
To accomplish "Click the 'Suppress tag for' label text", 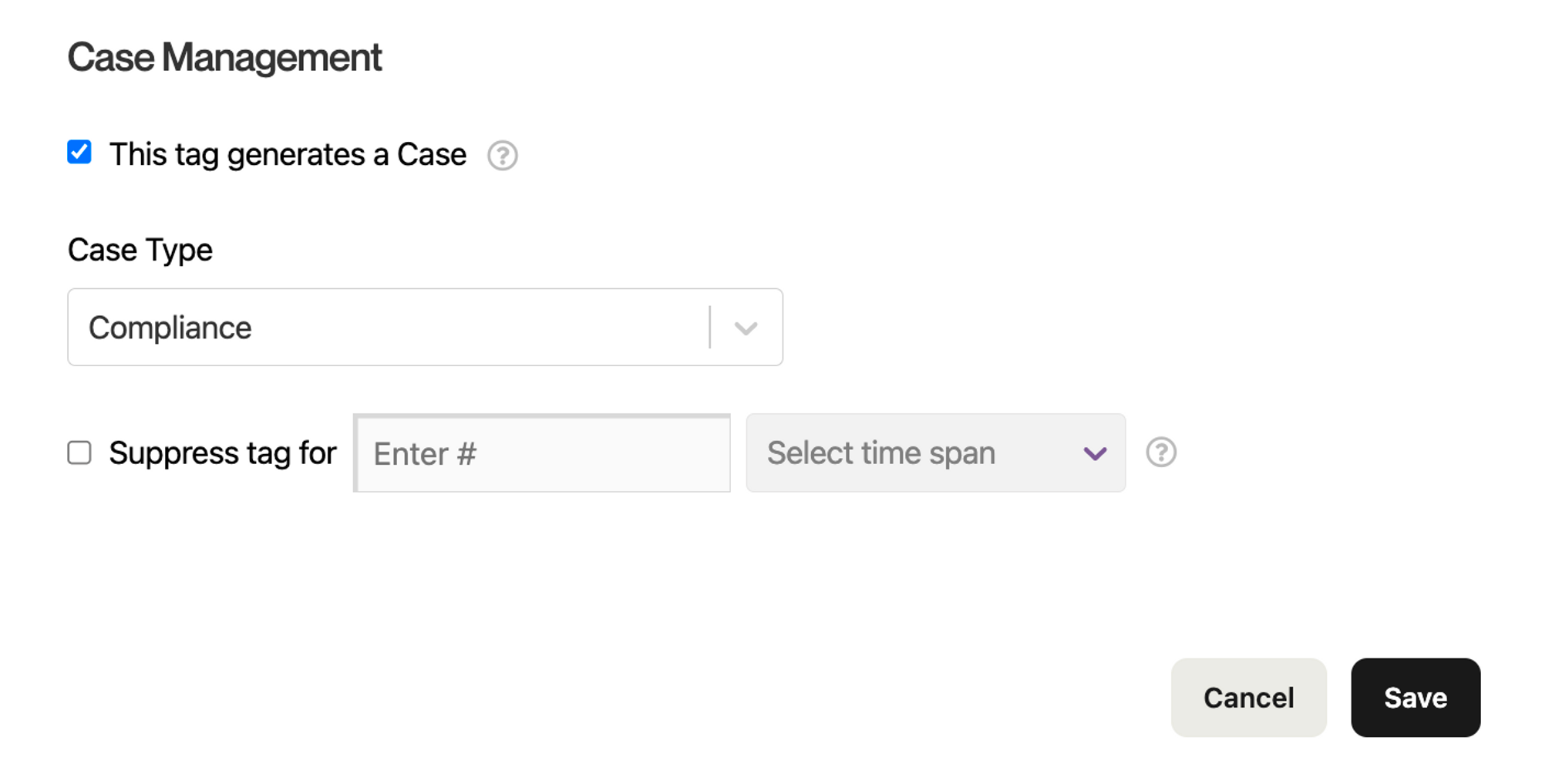I will pos(223,453).
